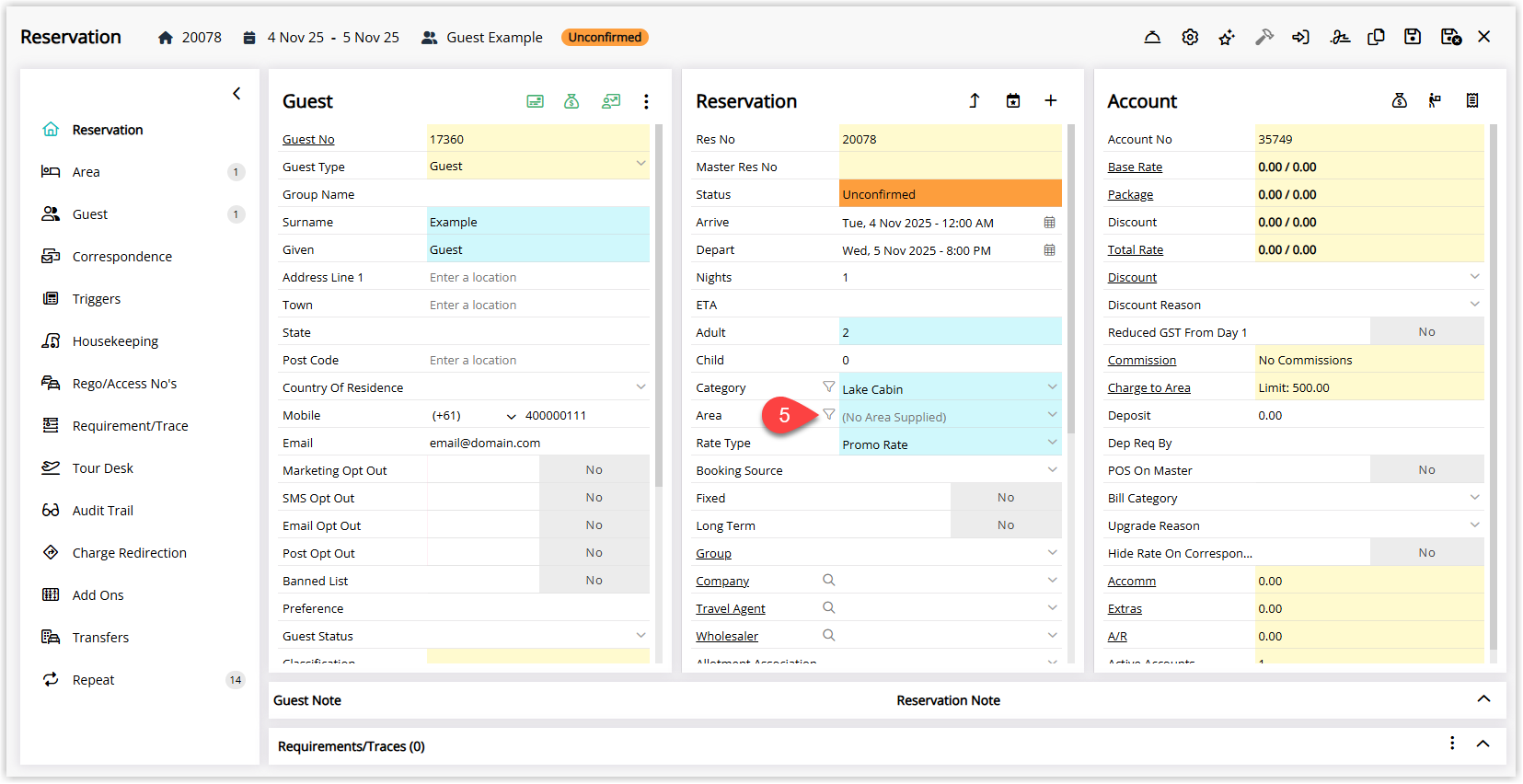Toggle POS On Master switch
The height and width of the screenshot is (784, 1523).
[1426, 470]
